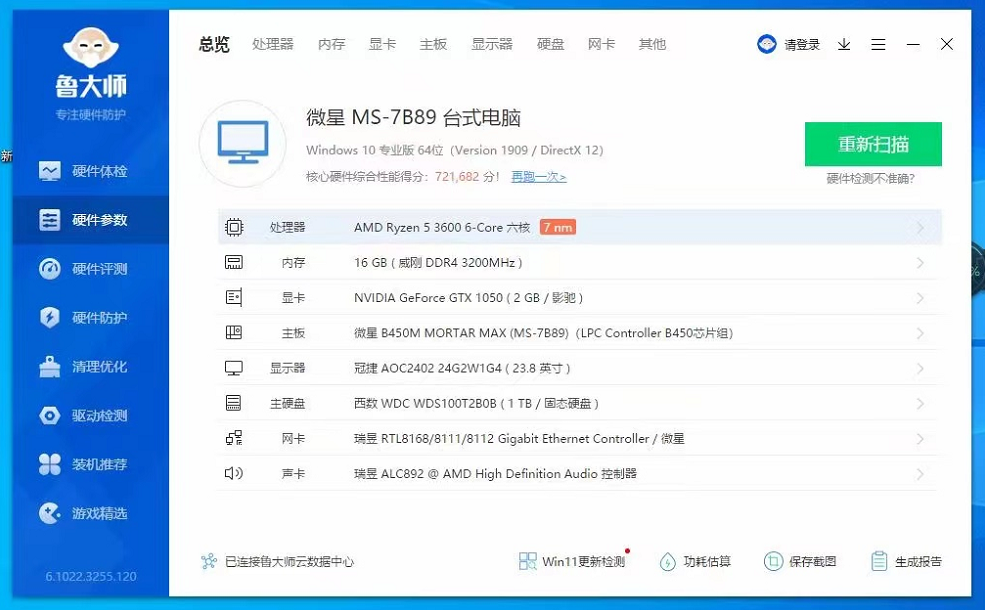The height and width of the screenshot is (610, 985).
Task: Open the 硬件评测 gauge icon
Action: pos(50,269)
